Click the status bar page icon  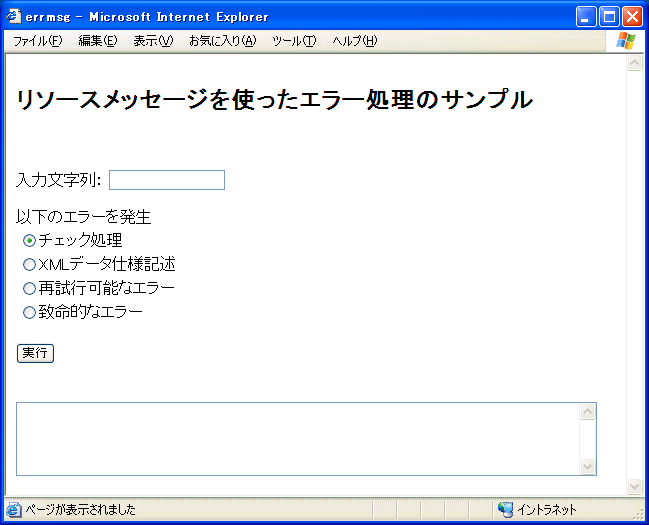(14, 510)
